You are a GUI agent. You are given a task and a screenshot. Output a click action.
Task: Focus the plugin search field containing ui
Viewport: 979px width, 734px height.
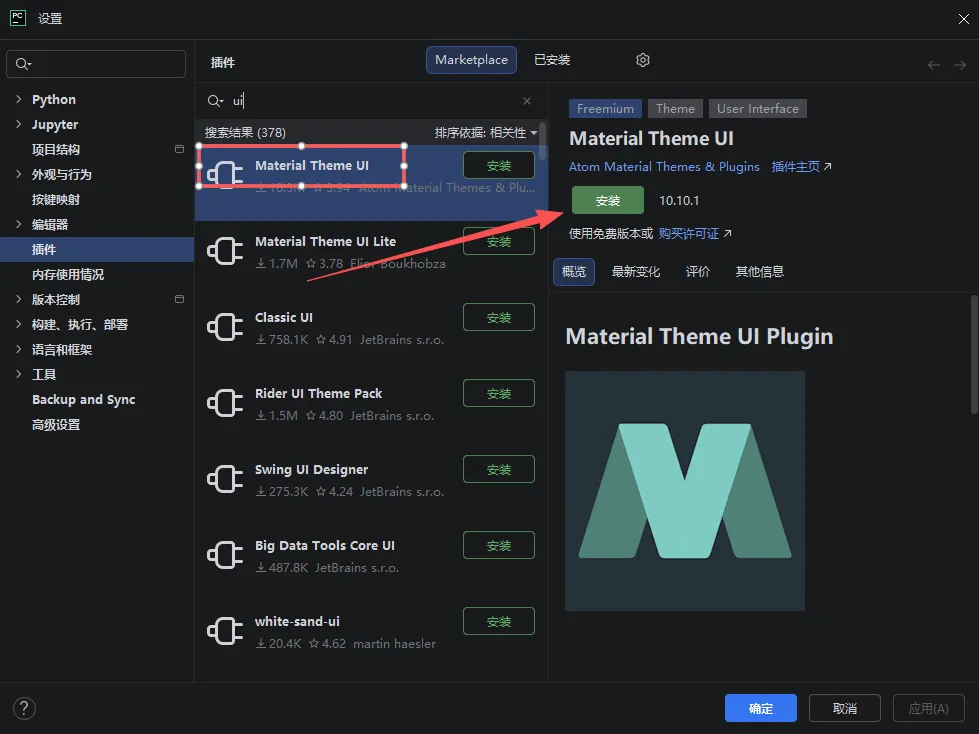pos(371,100)
